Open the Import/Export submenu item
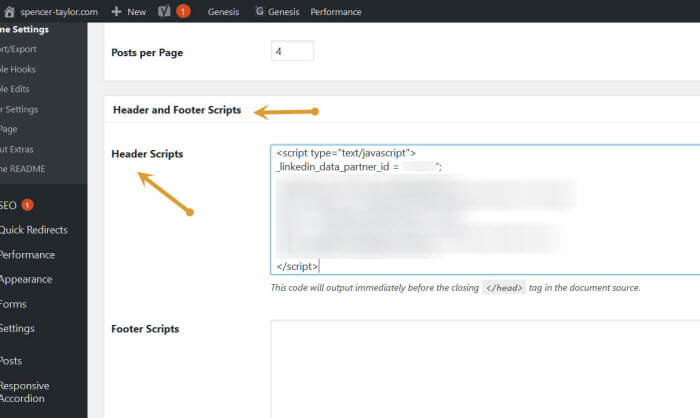The width and height of the screenshot is (700, 418). 18,49
